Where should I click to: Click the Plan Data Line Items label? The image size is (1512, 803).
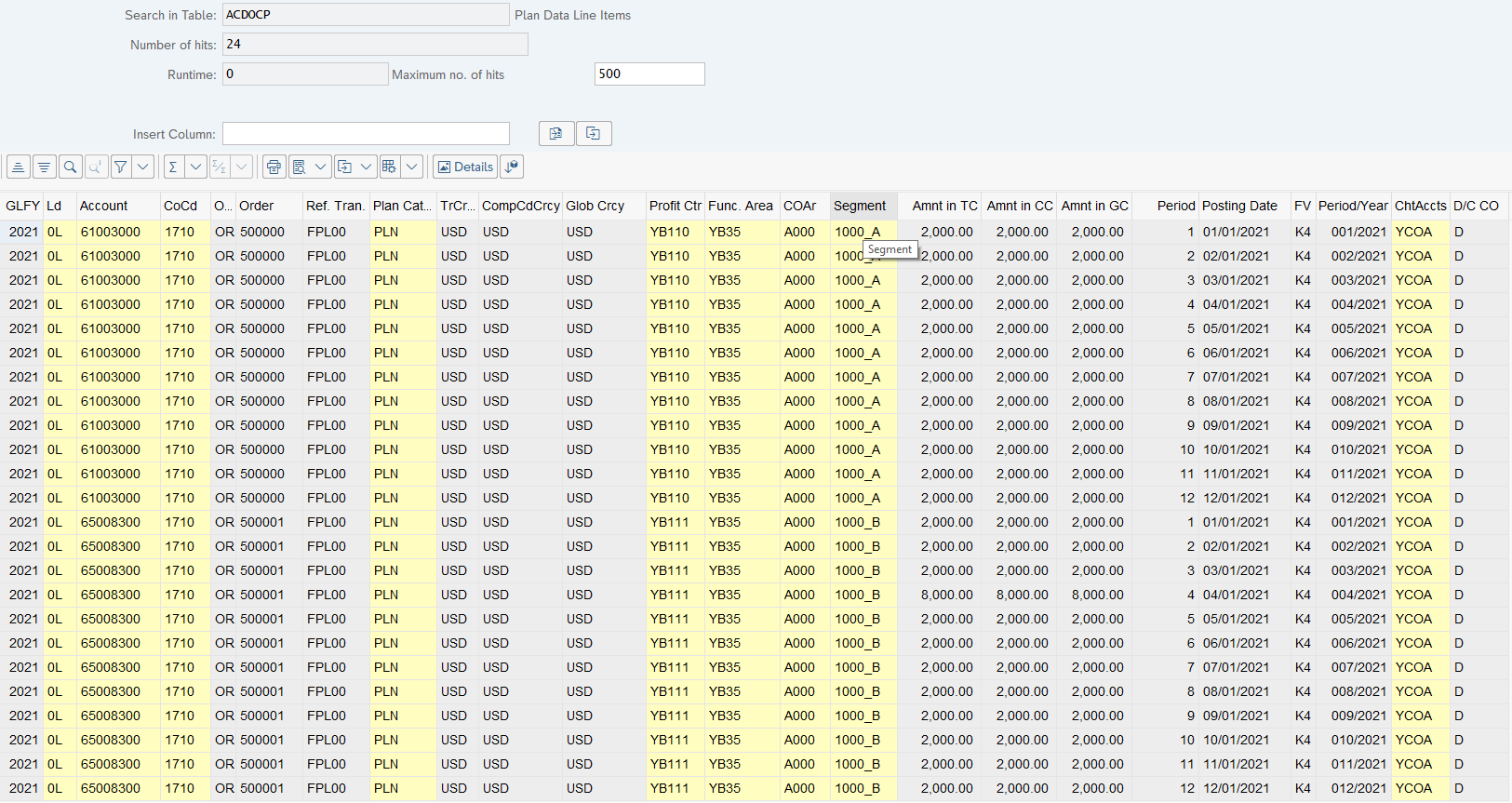(572, 15)
